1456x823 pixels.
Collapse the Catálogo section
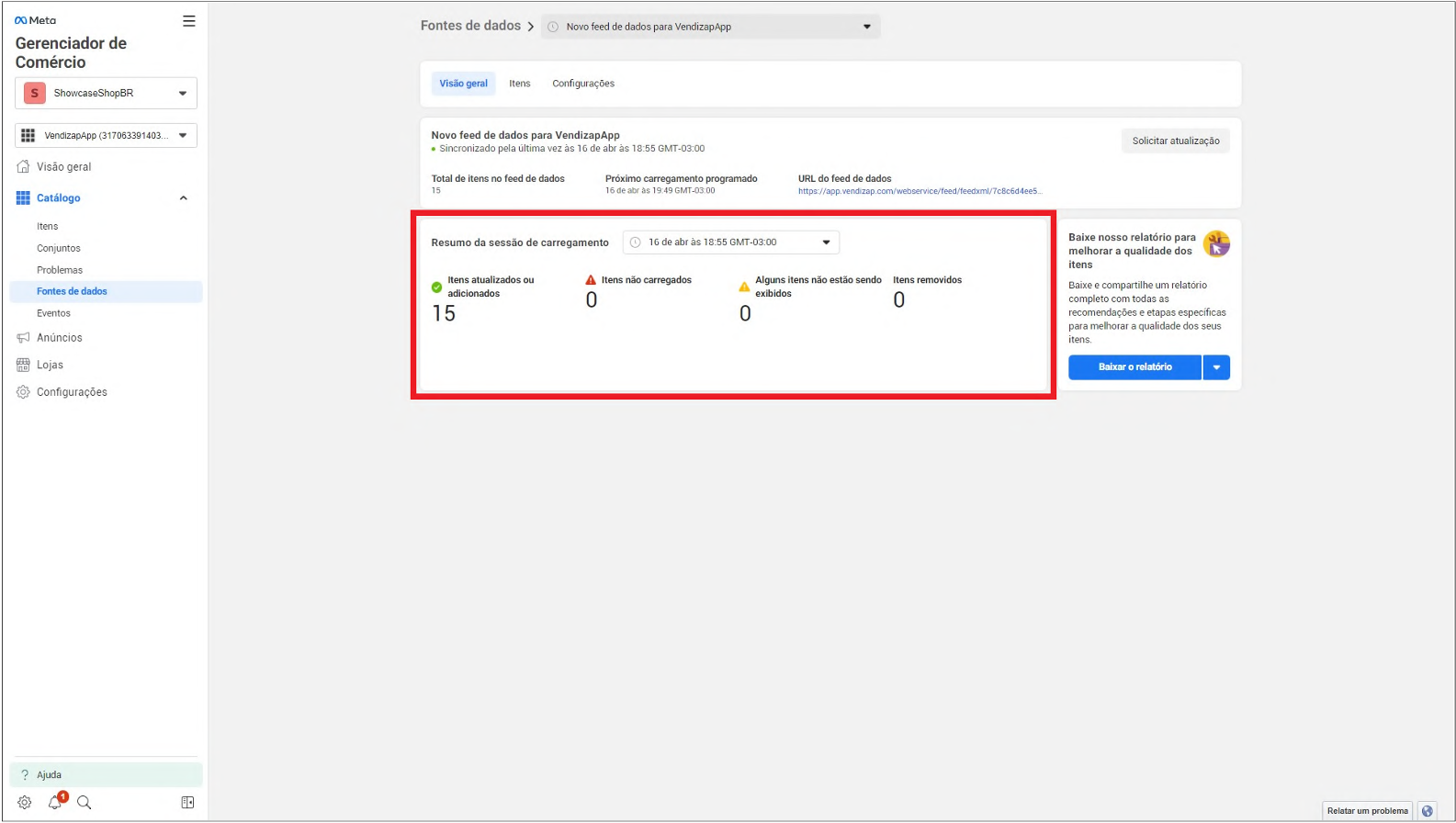point(183,198)
